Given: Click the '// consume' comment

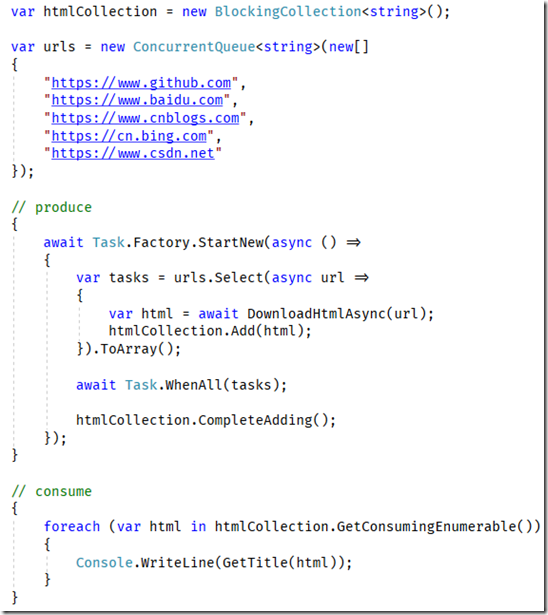Looking at the screenshot, I should [x=51, y=491].
